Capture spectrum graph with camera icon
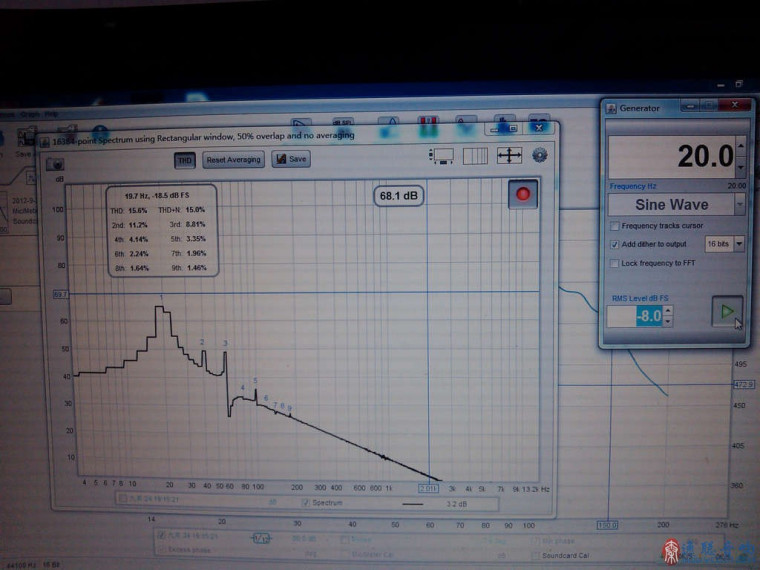760x570 pixels. coord(55,164)
